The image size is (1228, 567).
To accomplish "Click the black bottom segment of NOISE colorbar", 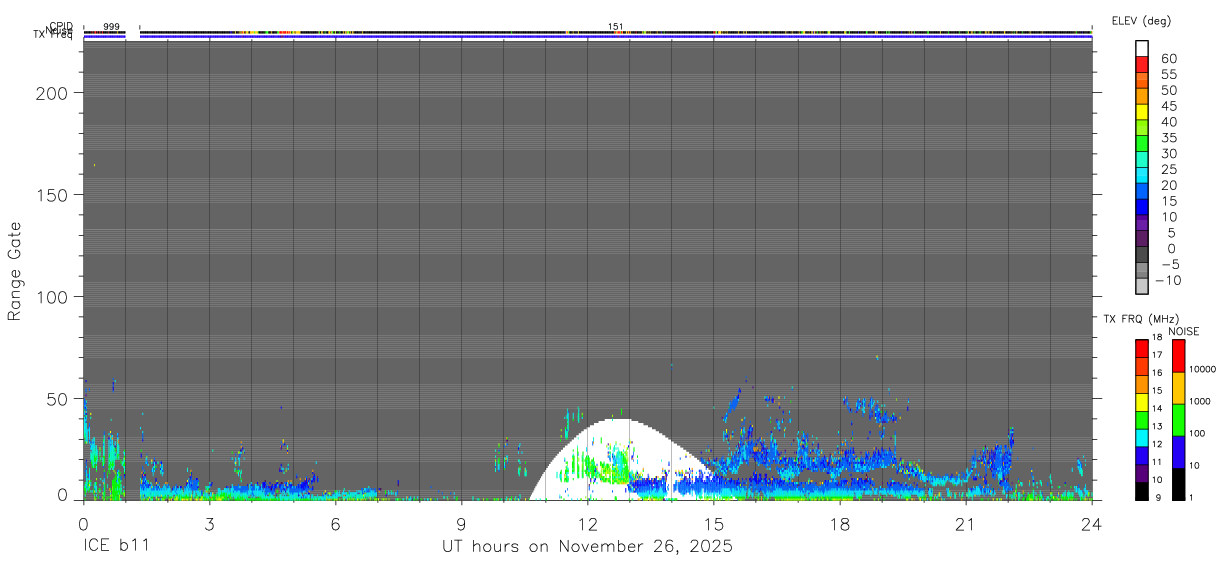I will pyautogui.click(x=1177, y=484).
